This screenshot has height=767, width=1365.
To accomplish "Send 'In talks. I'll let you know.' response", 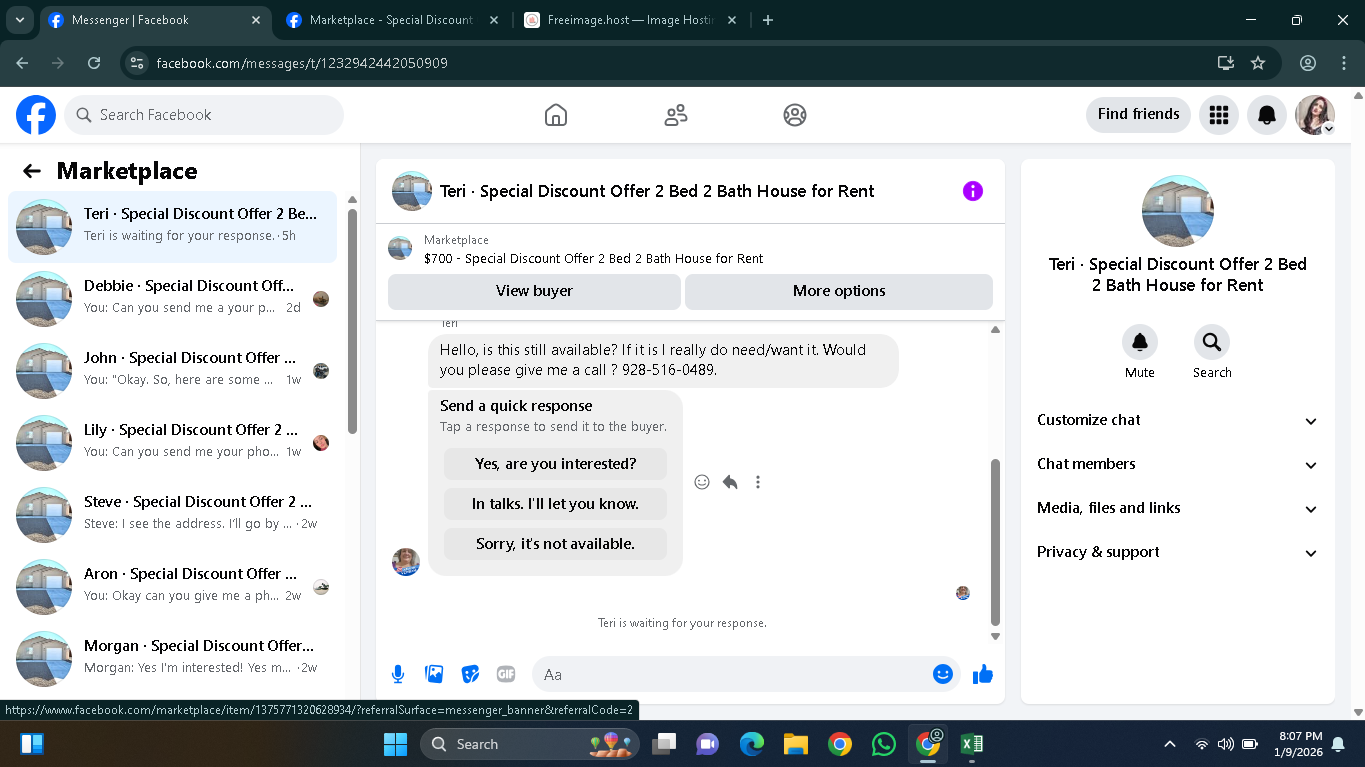I will [555, 504].
